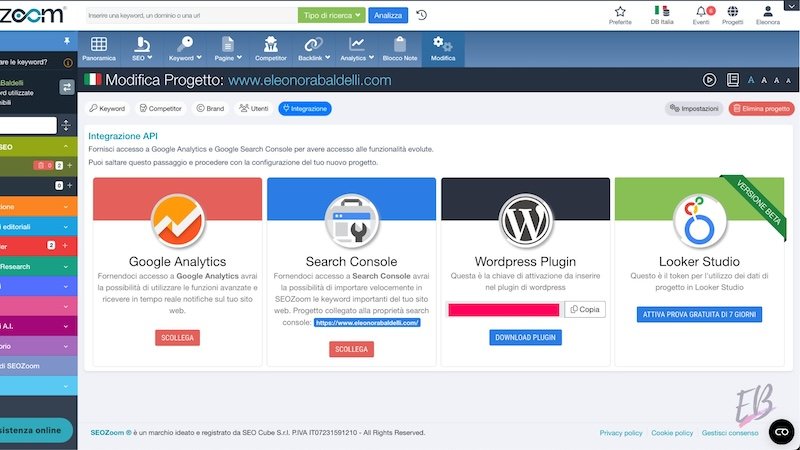The image size is (800, 450).
Task: Open the project URL in the title
Action: [310, 80]
